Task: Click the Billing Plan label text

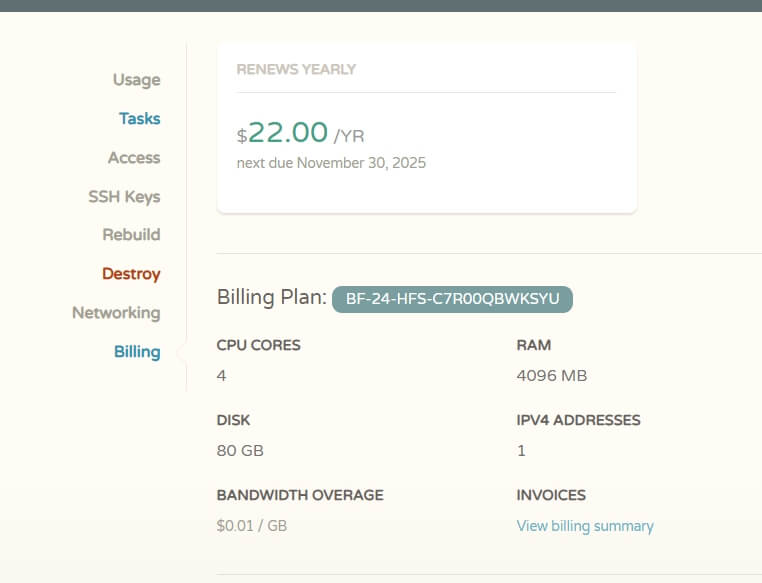Action: 271,298
